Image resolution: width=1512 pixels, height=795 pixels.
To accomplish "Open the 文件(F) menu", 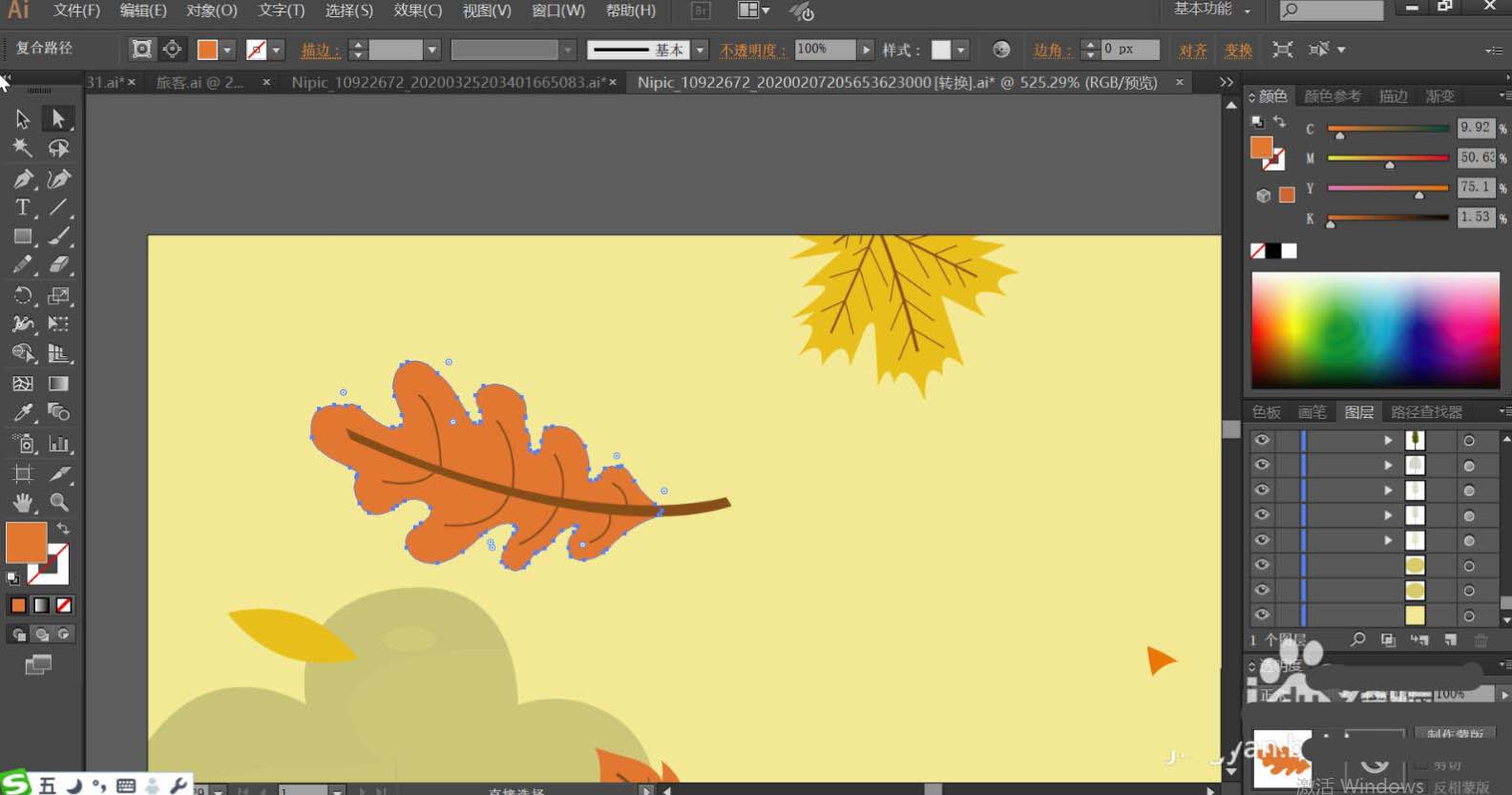I will click(x=76, y=10).
